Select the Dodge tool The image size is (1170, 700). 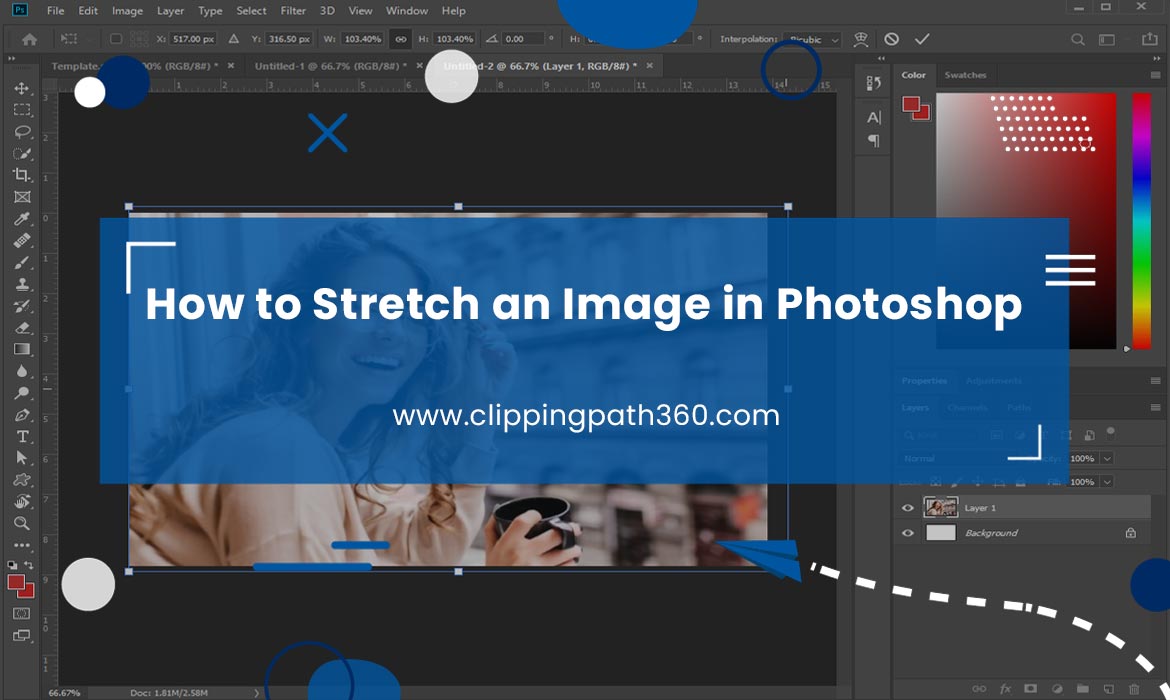click(x=22, y=393)
